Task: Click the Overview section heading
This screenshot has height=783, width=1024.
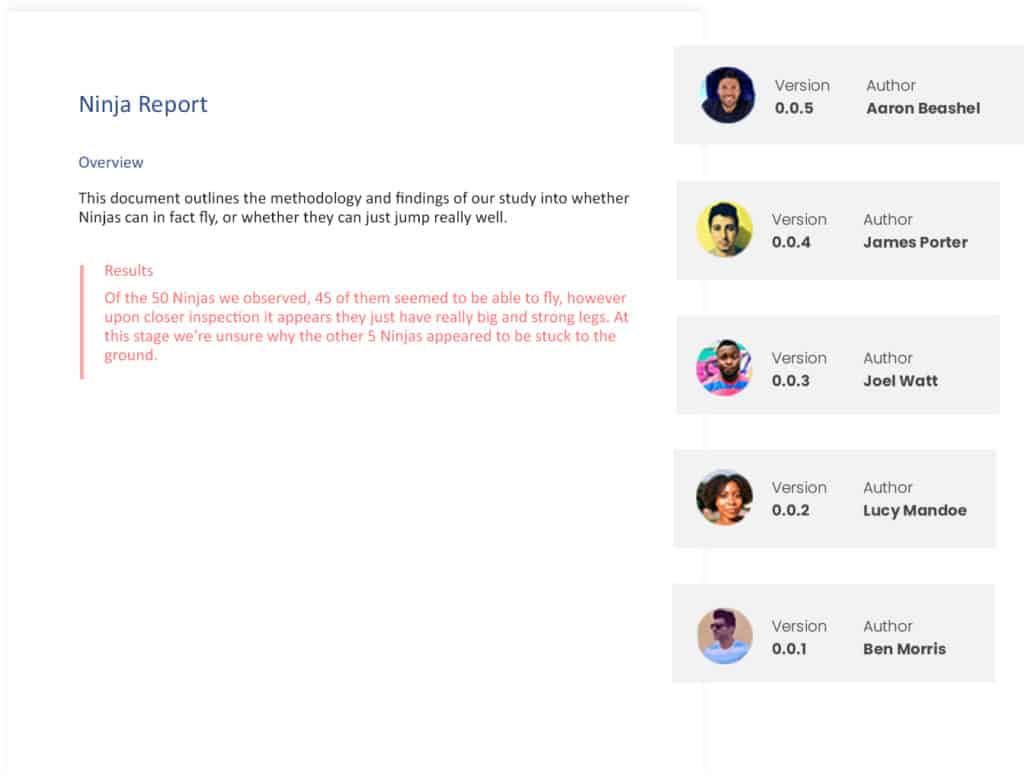Action: coord(111,162)
